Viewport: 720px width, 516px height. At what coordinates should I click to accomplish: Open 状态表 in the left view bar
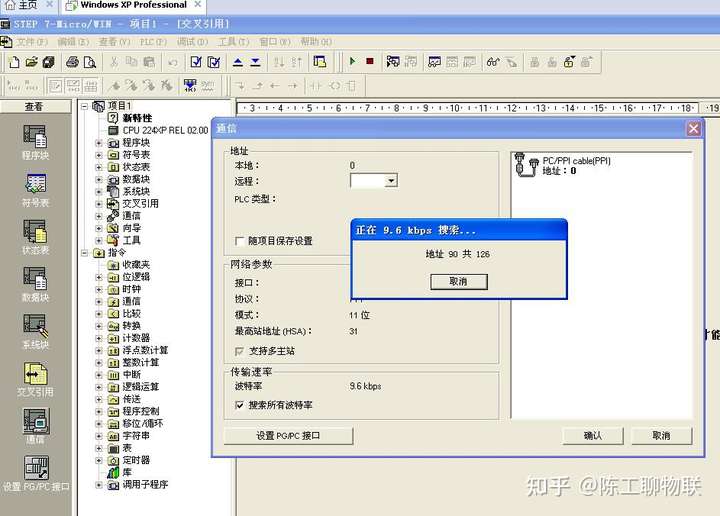pyautogui.click(x=35, y=237)
